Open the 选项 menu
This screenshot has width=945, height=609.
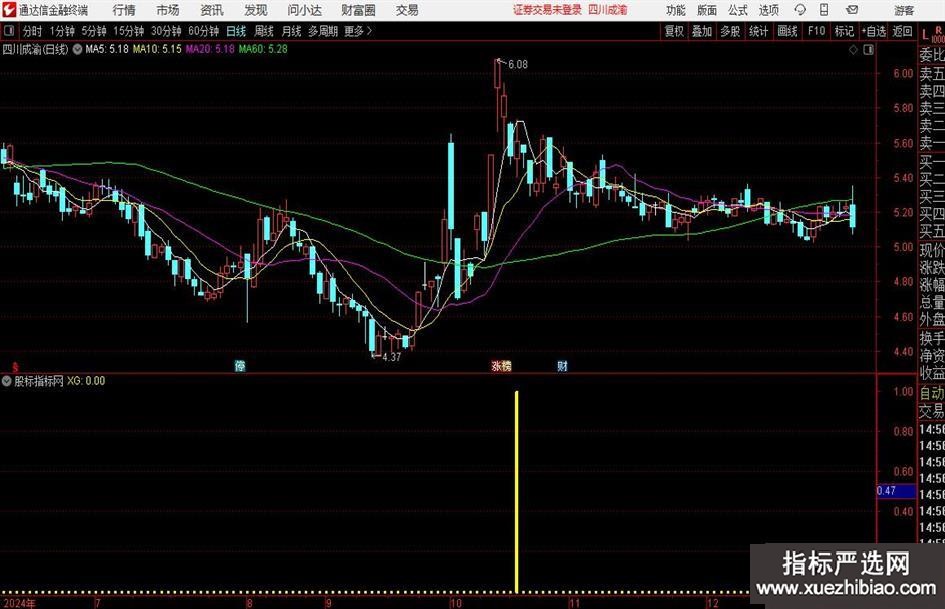pos(768,10)
